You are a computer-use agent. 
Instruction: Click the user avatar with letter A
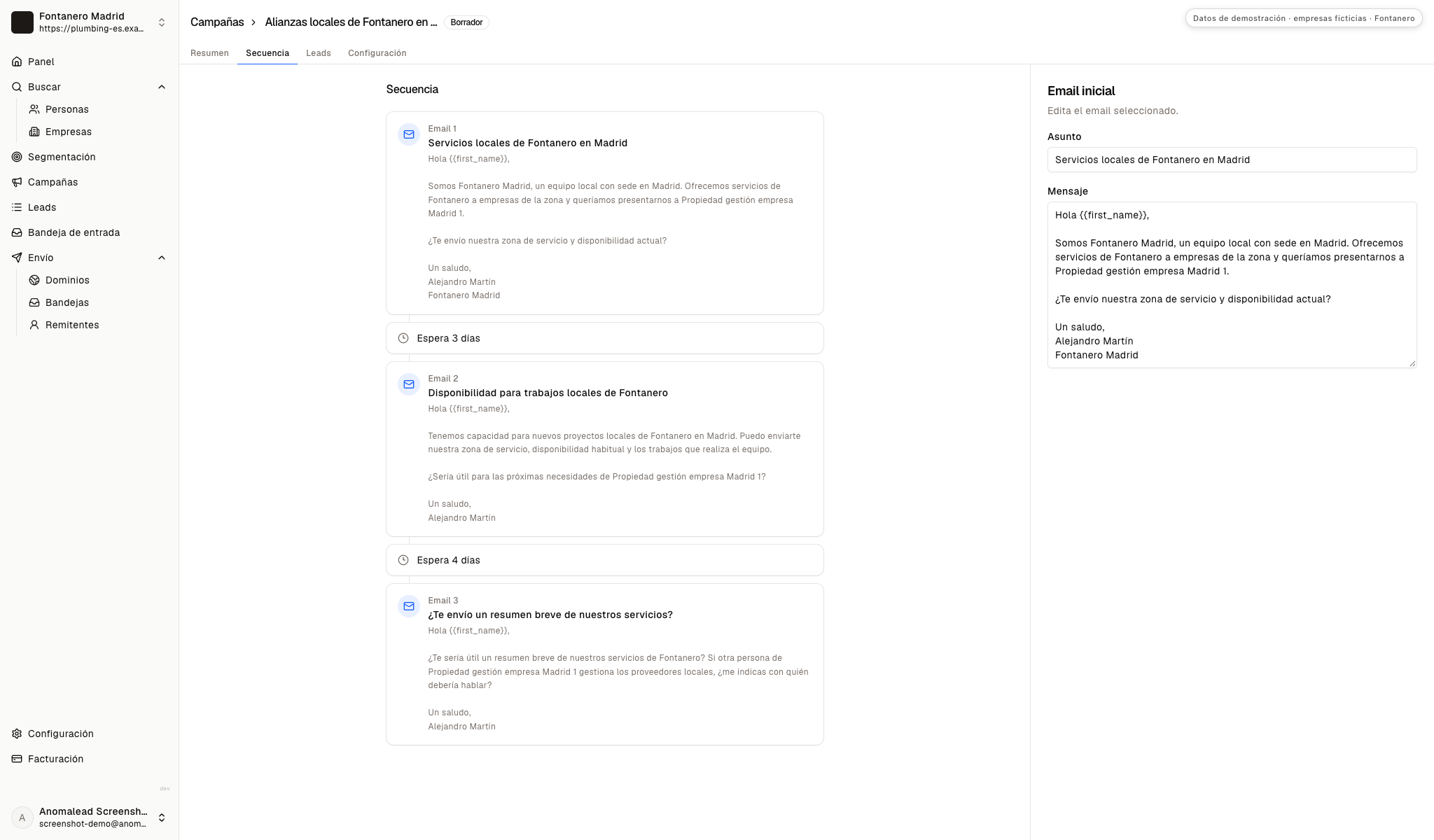(x=22, y=818)
